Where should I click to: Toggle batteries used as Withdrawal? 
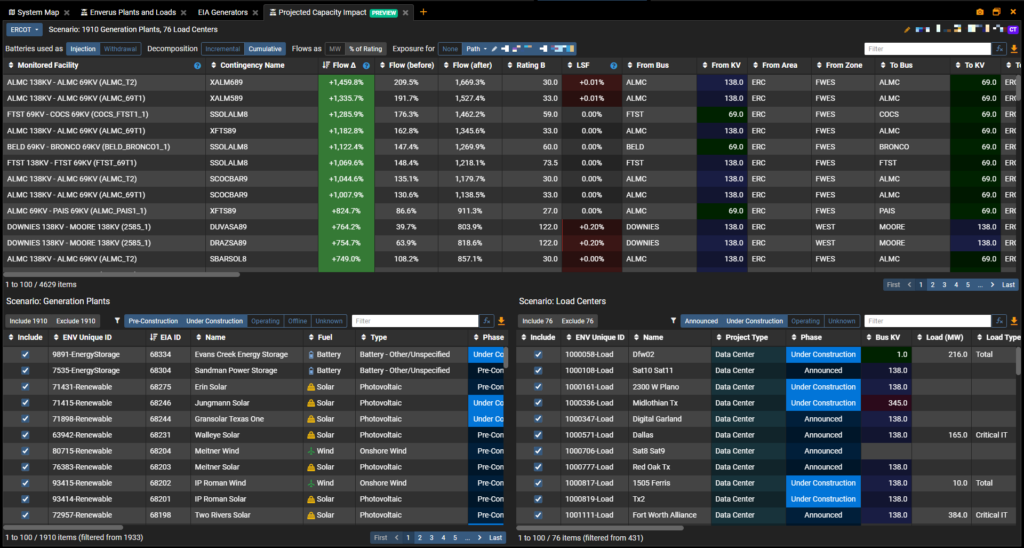coord(120,48)
